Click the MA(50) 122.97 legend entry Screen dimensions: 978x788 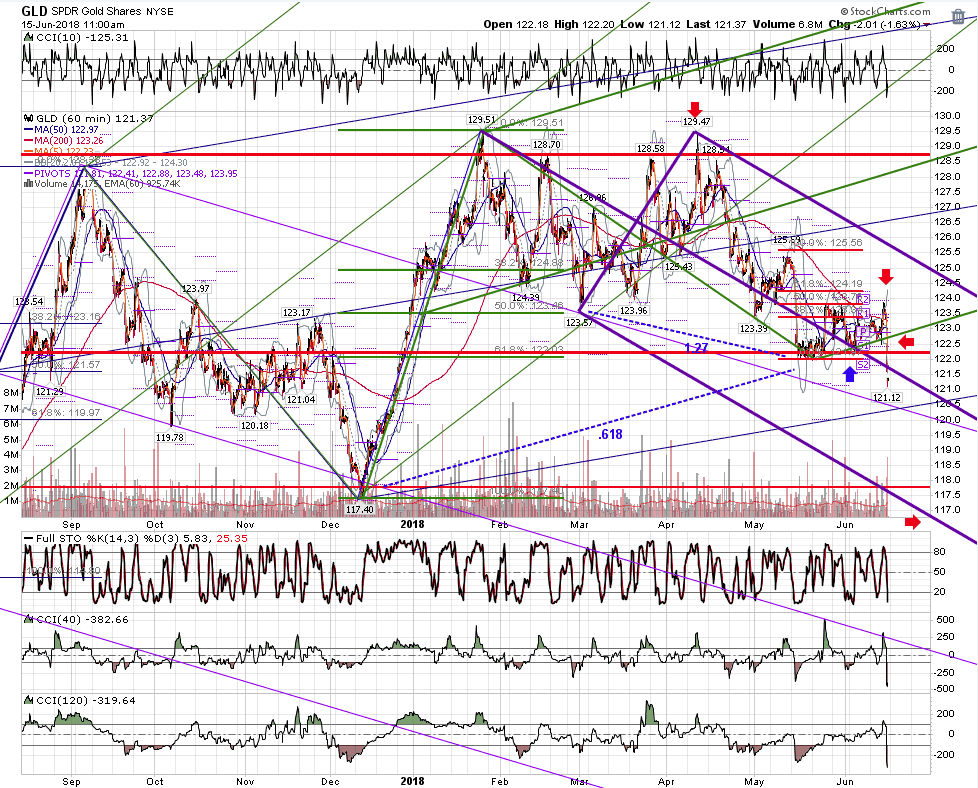click(x=65, y=130)
